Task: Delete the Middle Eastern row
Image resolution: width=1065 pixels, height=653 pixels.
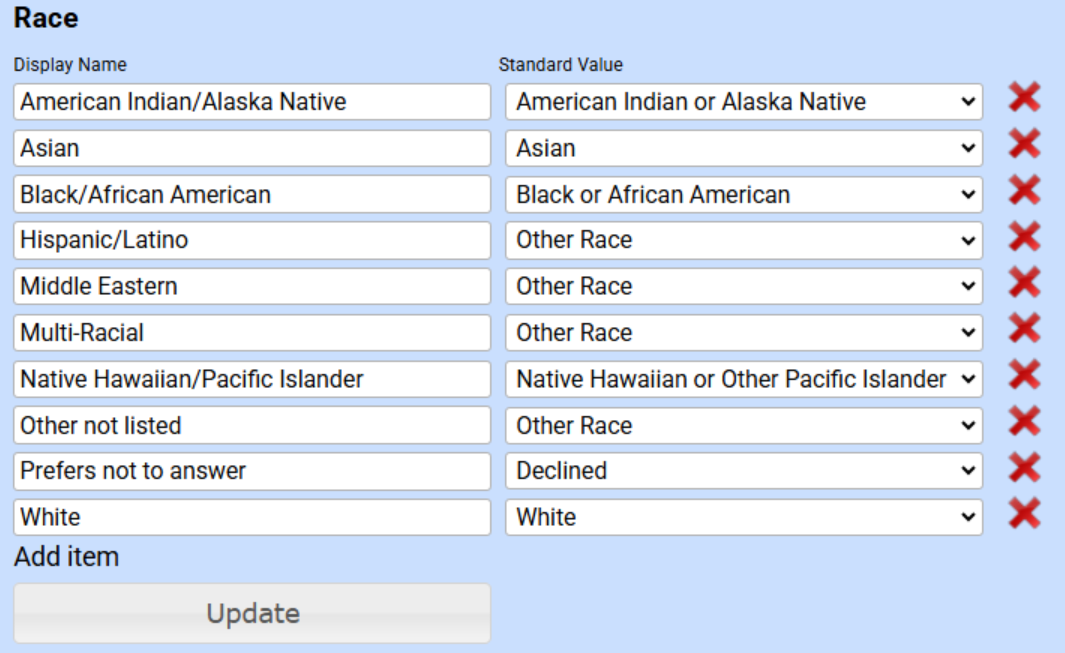Action: 1024,283
